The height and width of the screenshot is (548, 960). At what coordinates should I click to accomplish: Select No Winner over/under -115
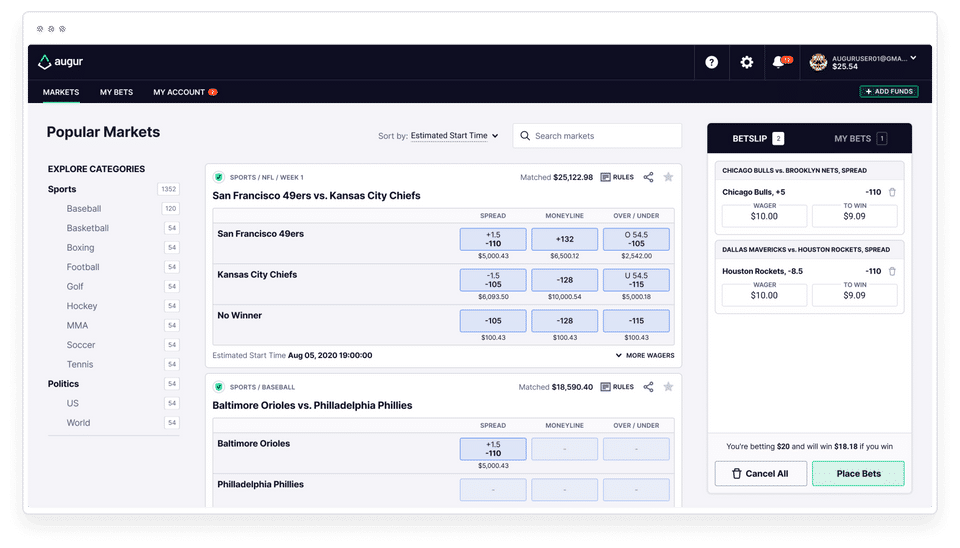pos(636,321)
